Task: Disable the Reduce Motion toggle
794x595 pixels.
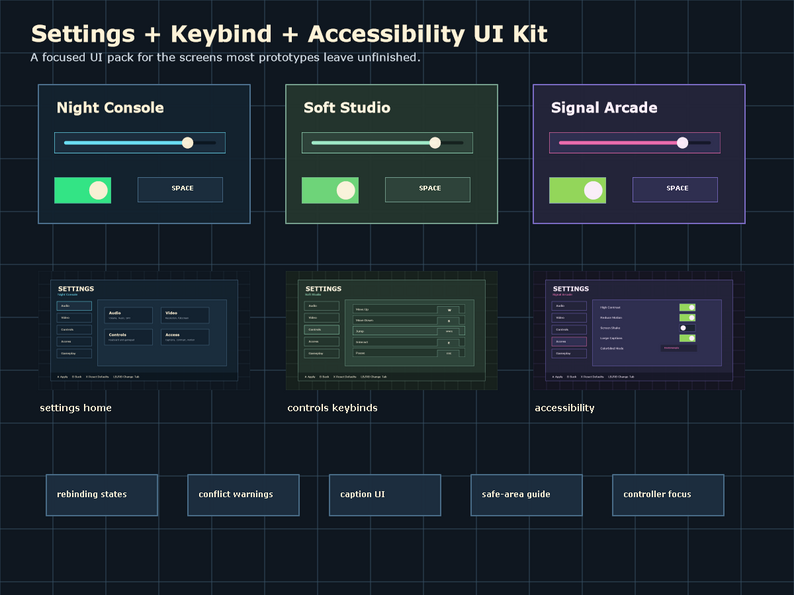Action: pyautogui.click(x=687, y=318)
